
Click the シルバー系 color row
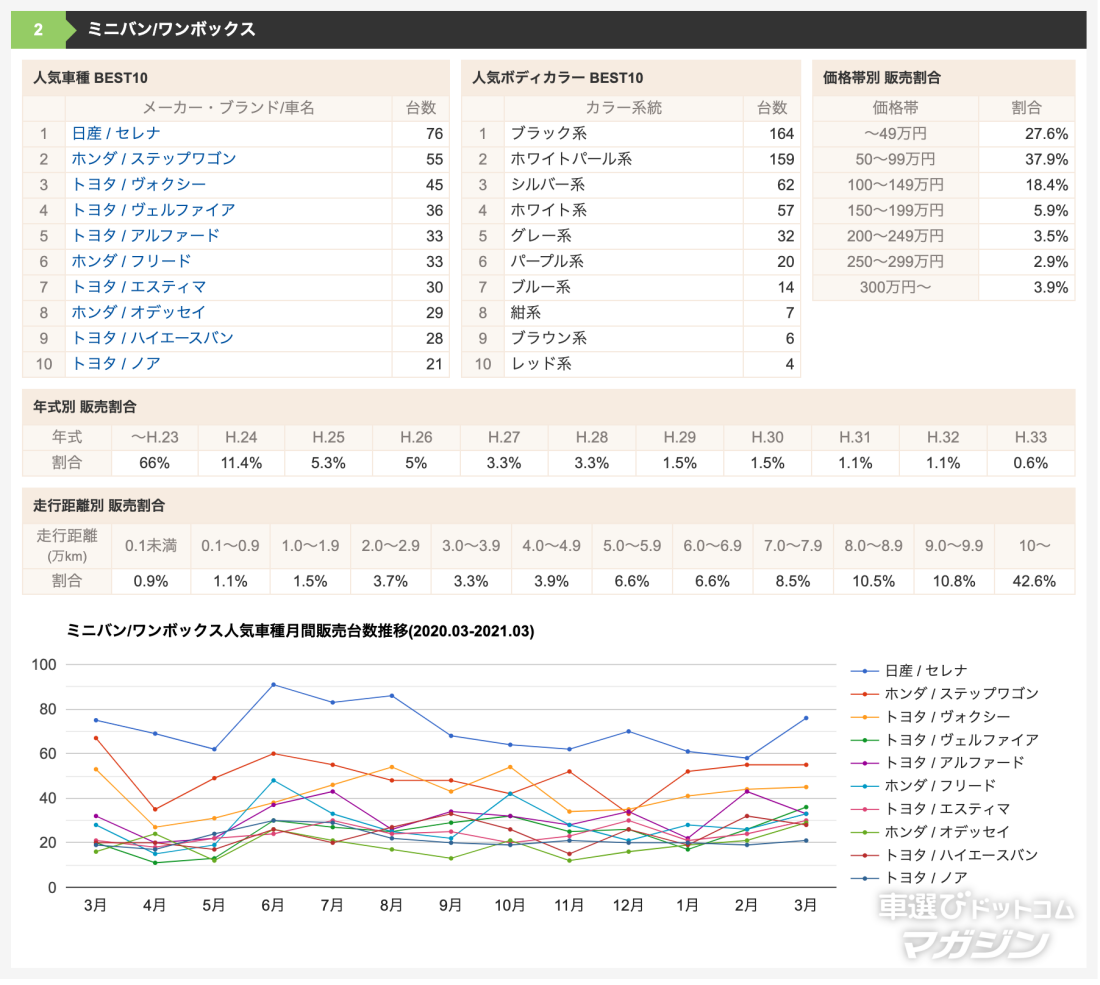[x=631, y=185]
